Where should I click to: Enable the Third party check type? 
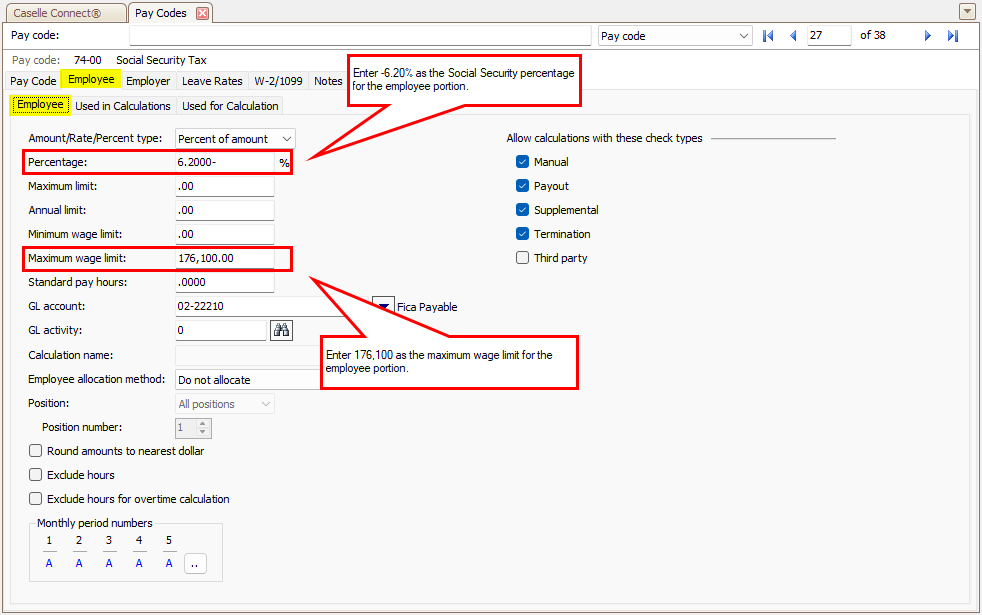point(522,258)
